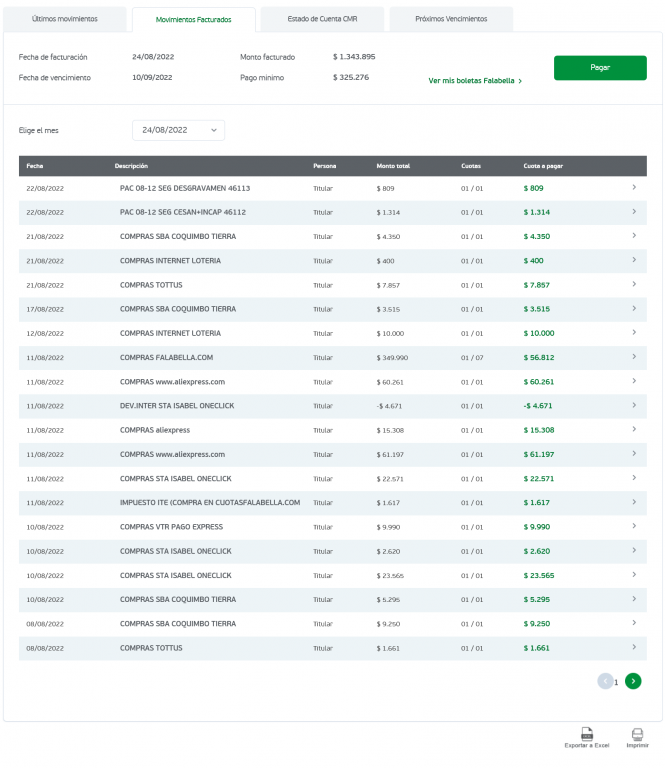665x768 pixels.
Task: Click the Exportar a Excel icon
Action: 587,733
